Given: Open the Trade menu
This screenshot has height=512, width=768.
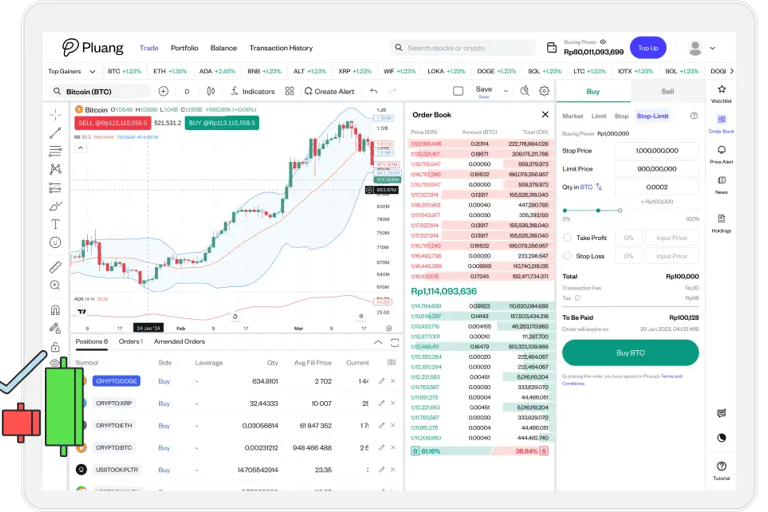Looking at the screenshot, I should [149, 48].
